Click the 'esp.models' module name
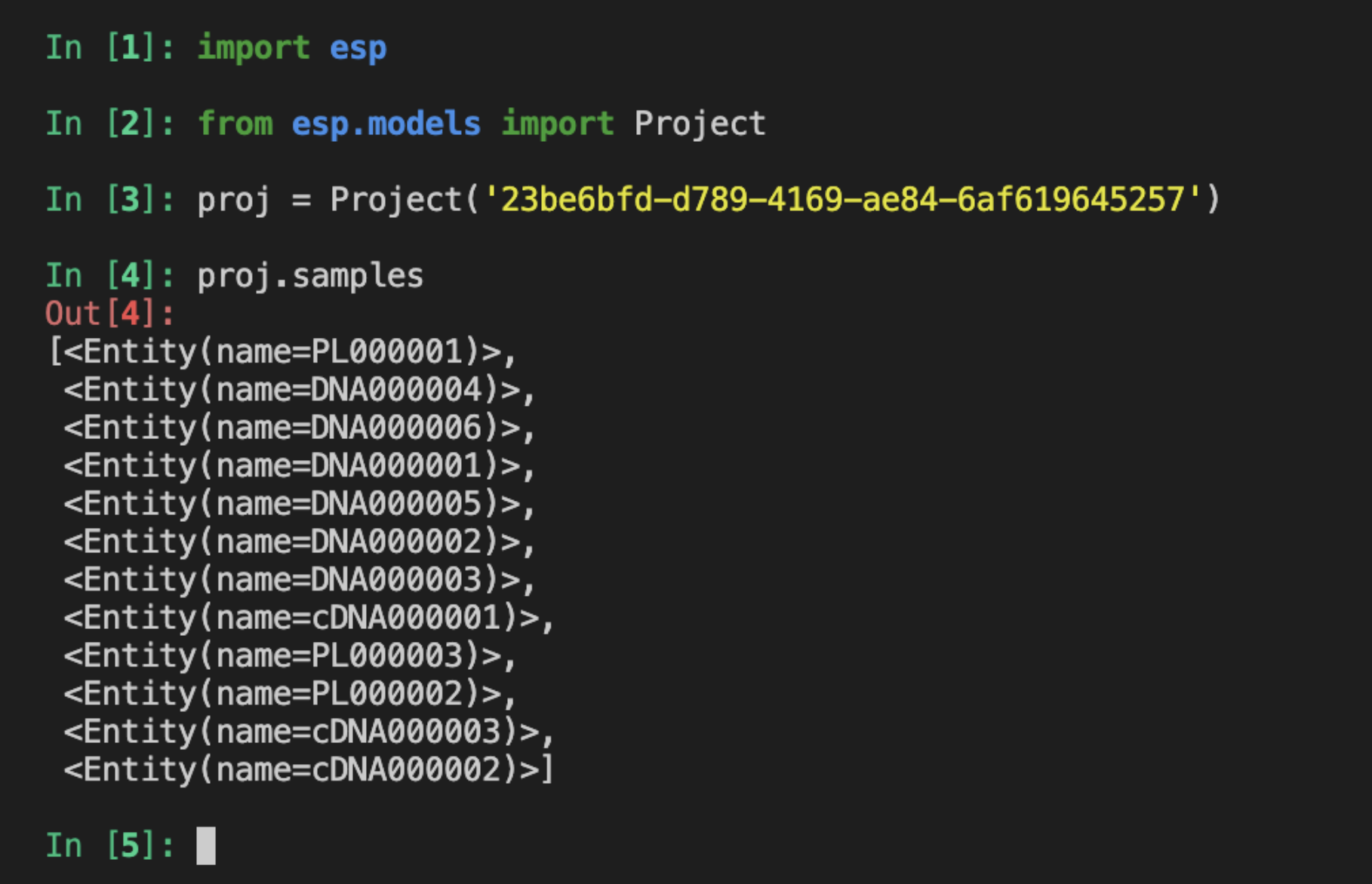Viewport: 1372px width, 884px height. click(x=386, y=124)
